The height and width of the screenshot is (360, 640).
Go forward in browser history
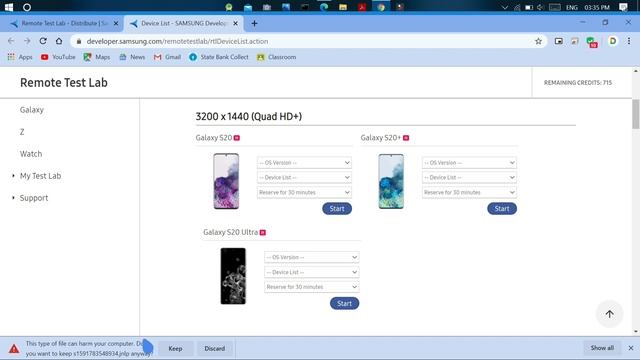pos(27,41)
